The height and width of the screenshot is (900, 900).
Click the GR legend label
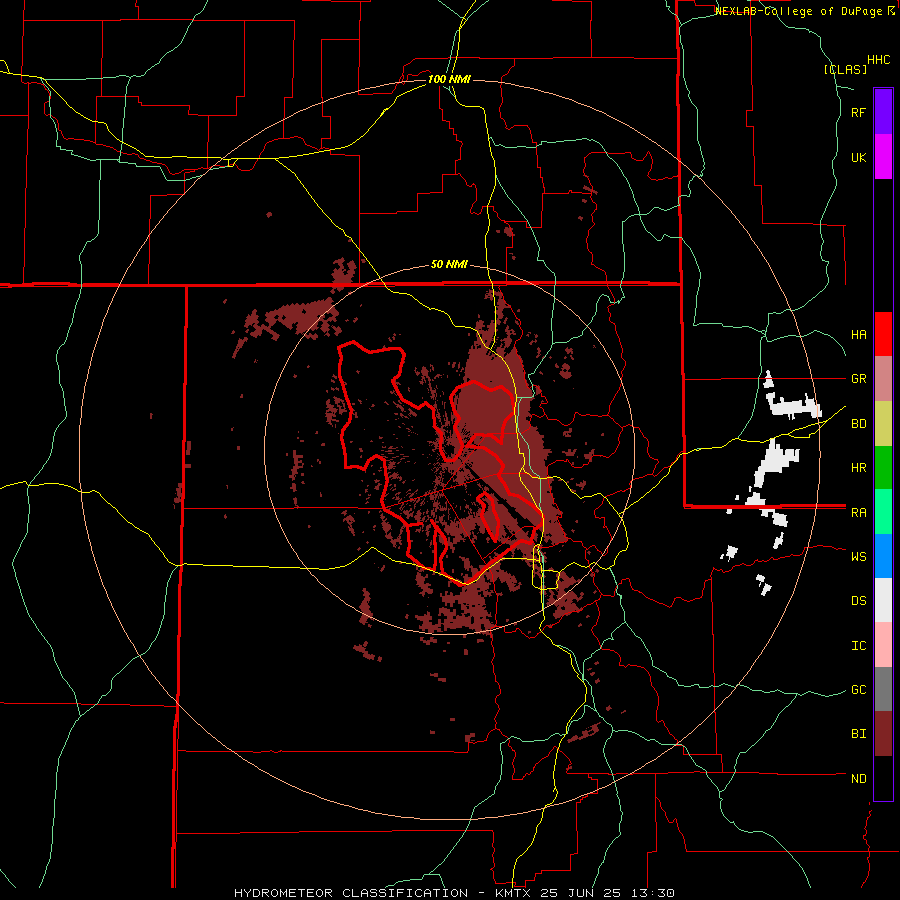click(x=858, y=379)
